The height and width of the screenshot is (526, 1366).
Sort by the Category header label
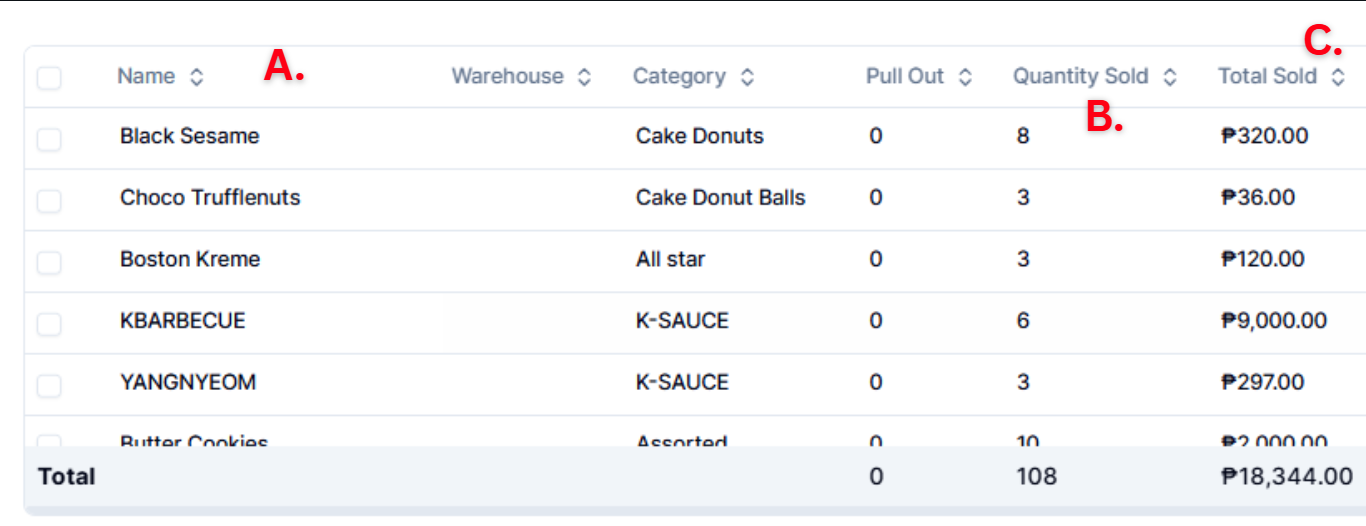click(x=679, y=77)
